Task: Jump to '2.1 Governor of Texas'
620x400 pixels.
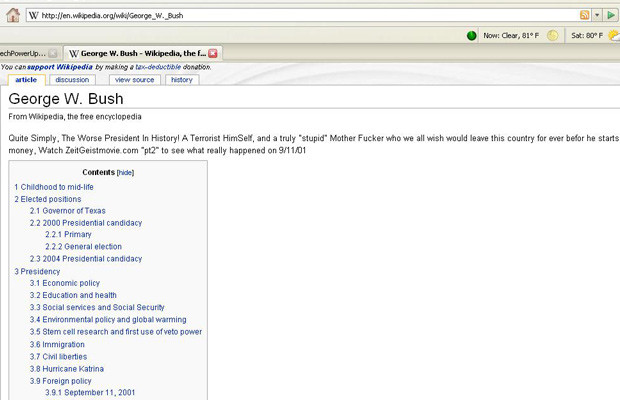Action: tap(68, 211)
